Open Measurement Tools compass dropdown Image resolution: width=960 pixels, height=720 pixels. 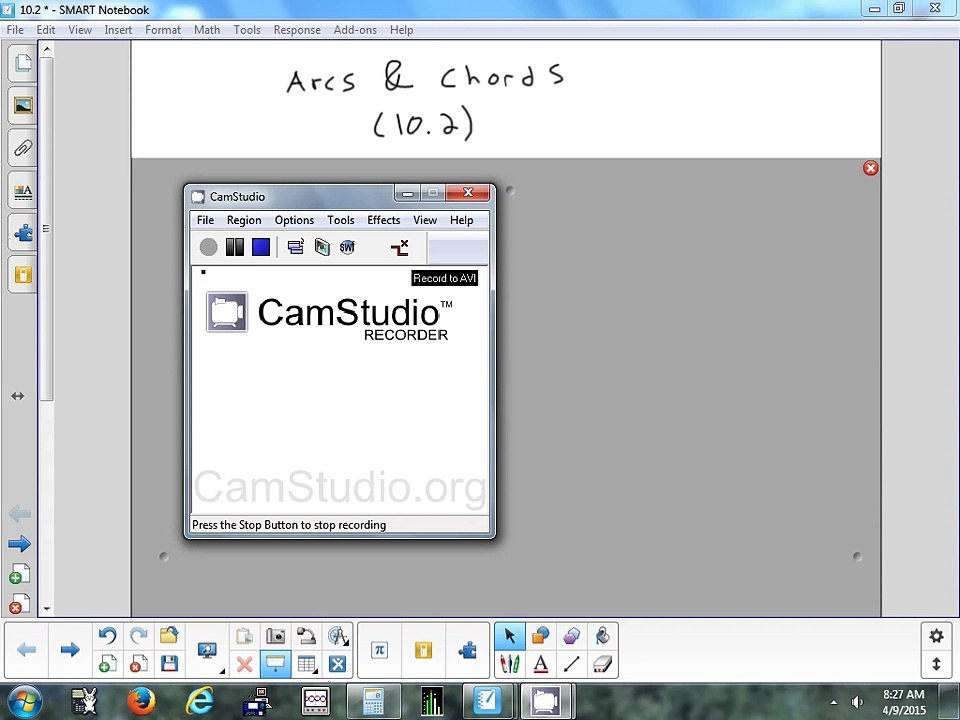338,636
